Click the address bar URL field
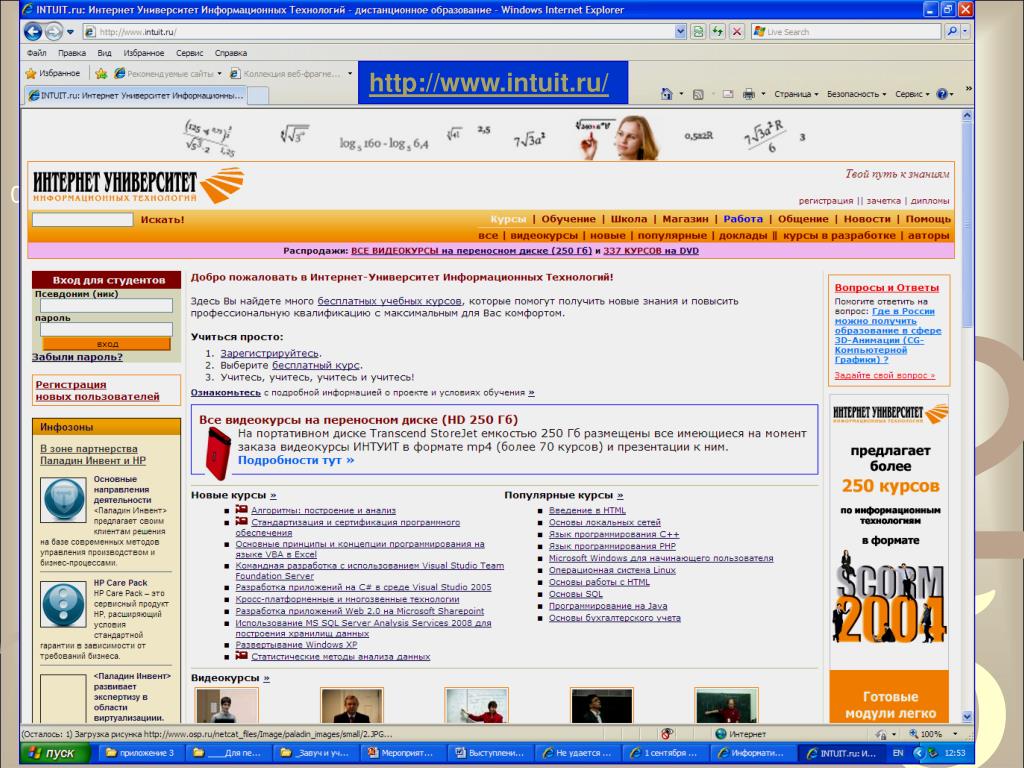The width and height of the screenshot is (1024, 768). tap(385, 31)
